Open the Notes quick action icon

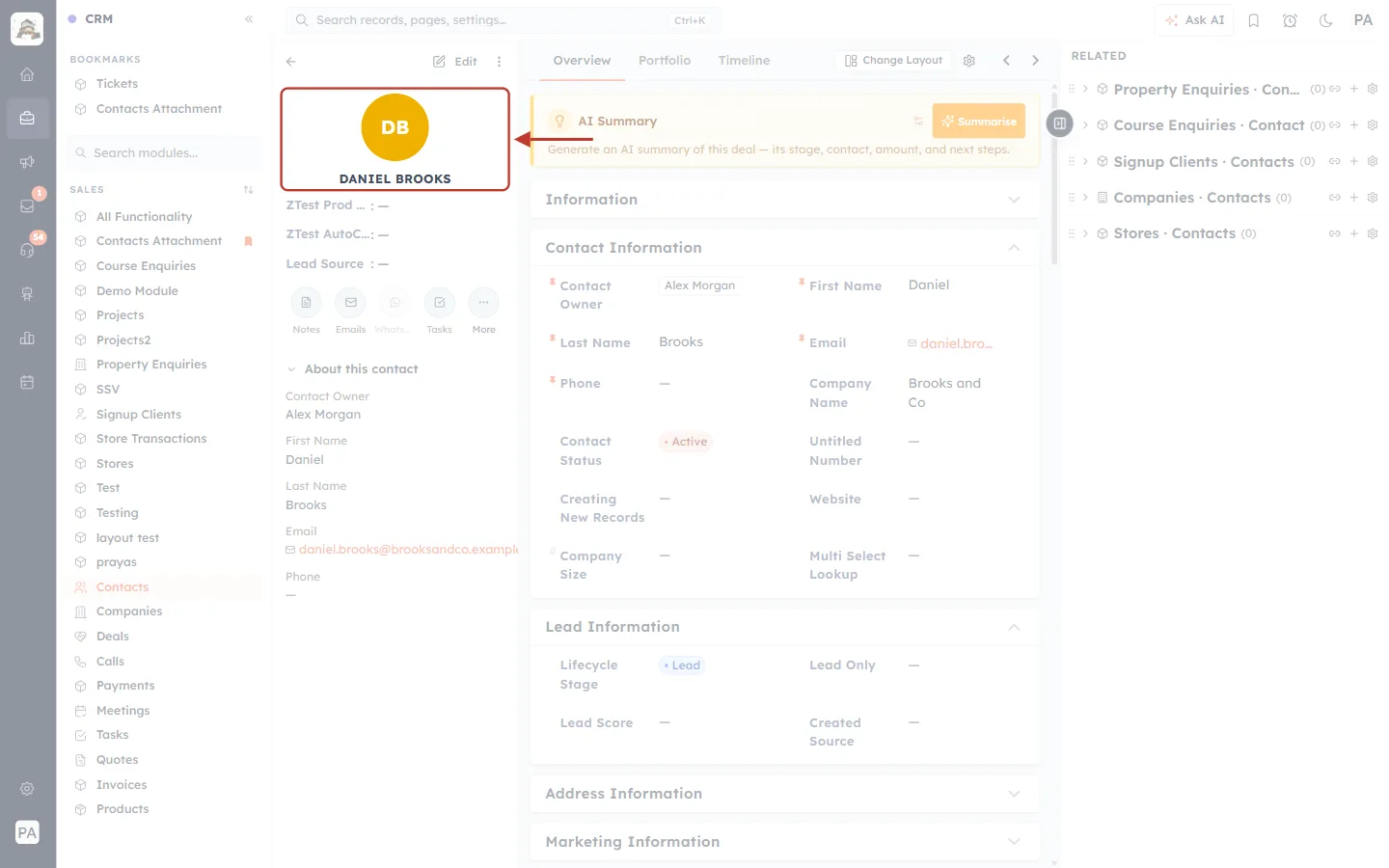[x=306, y=303]
